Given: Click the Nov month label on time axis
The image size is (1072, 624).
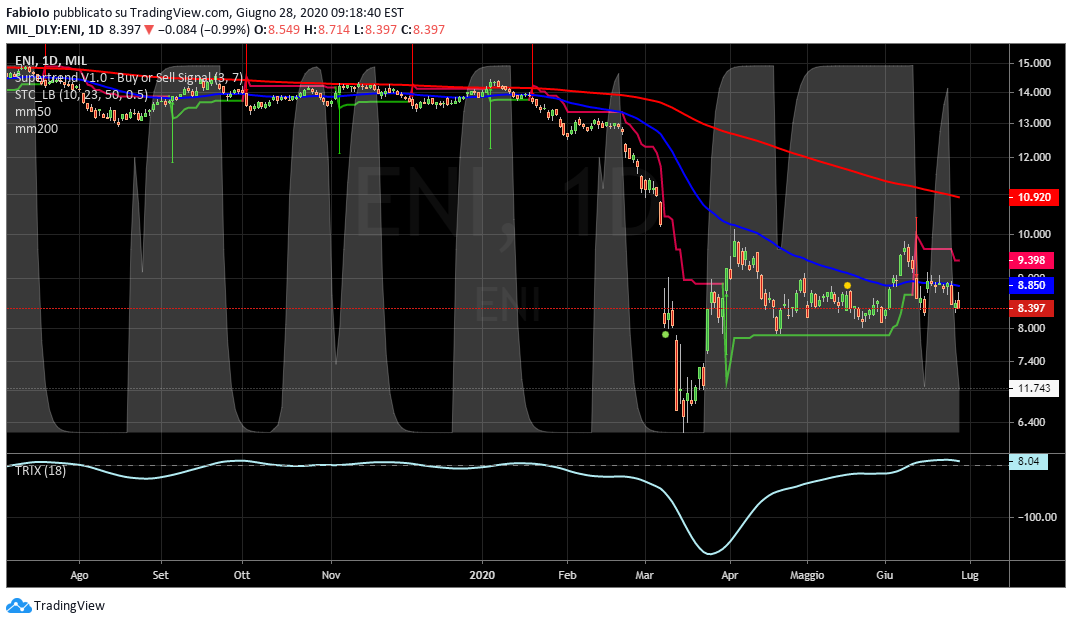Looking at the screenshot, I should click(331, 575).
